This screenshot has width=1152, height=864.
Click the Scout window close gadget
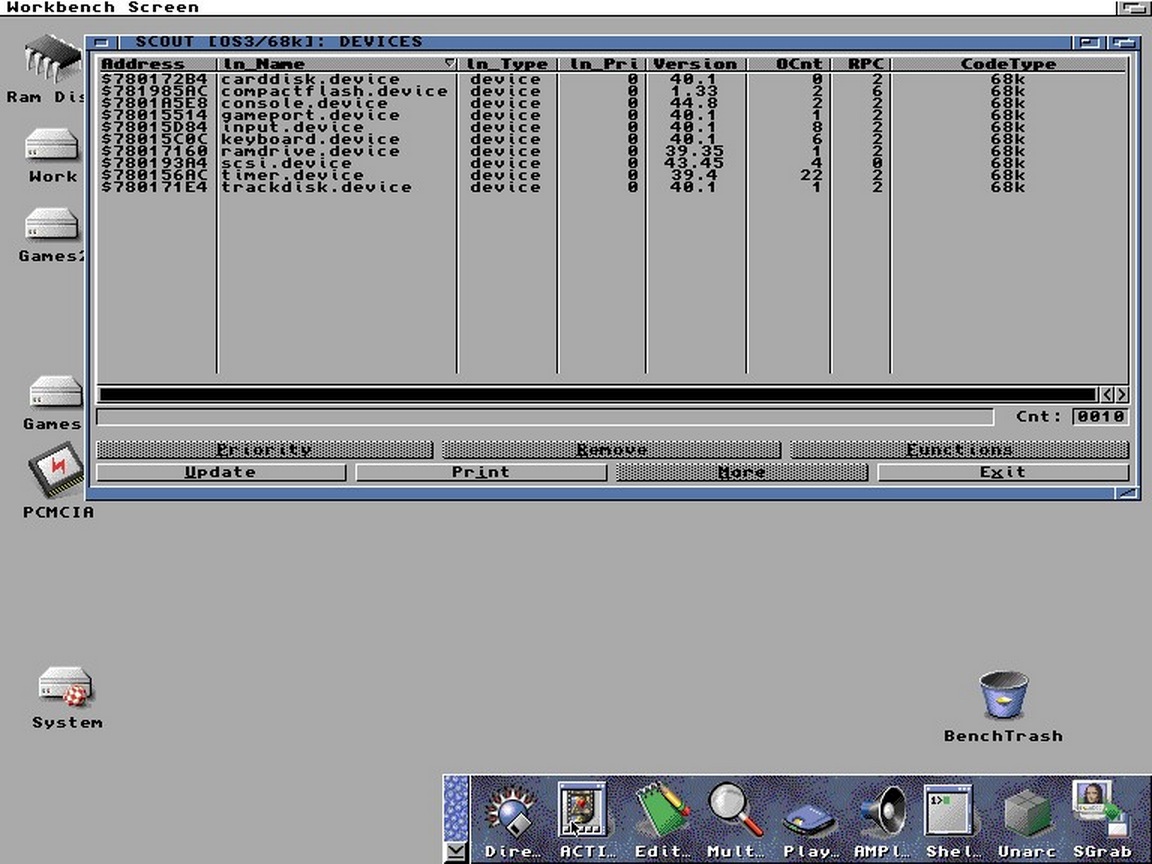click(102, 42)
